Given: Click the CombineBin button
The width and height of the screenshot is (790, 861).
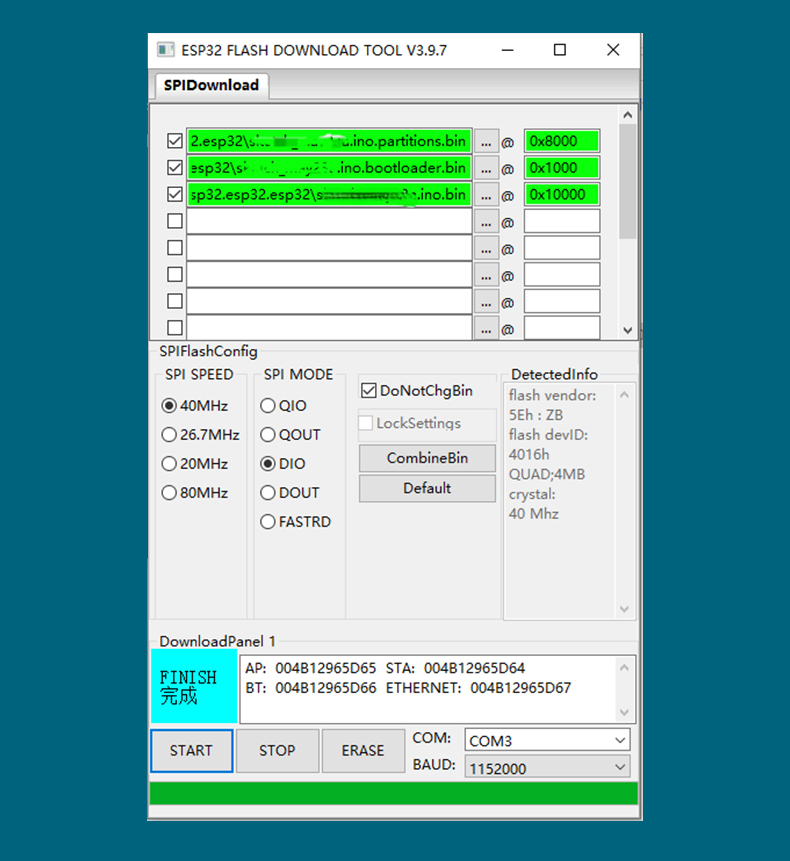Looking at the screenshot, I should pyautogui.click(x=427, y=458).
